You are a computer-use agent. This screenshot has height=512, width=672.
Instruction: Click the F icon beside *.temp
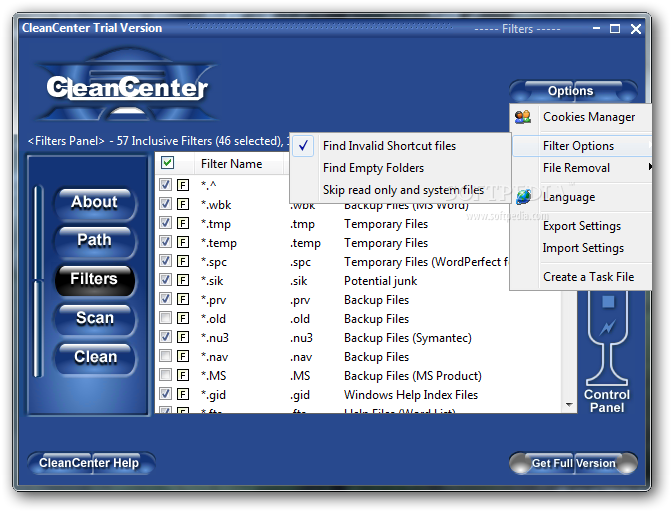(183, 242)
